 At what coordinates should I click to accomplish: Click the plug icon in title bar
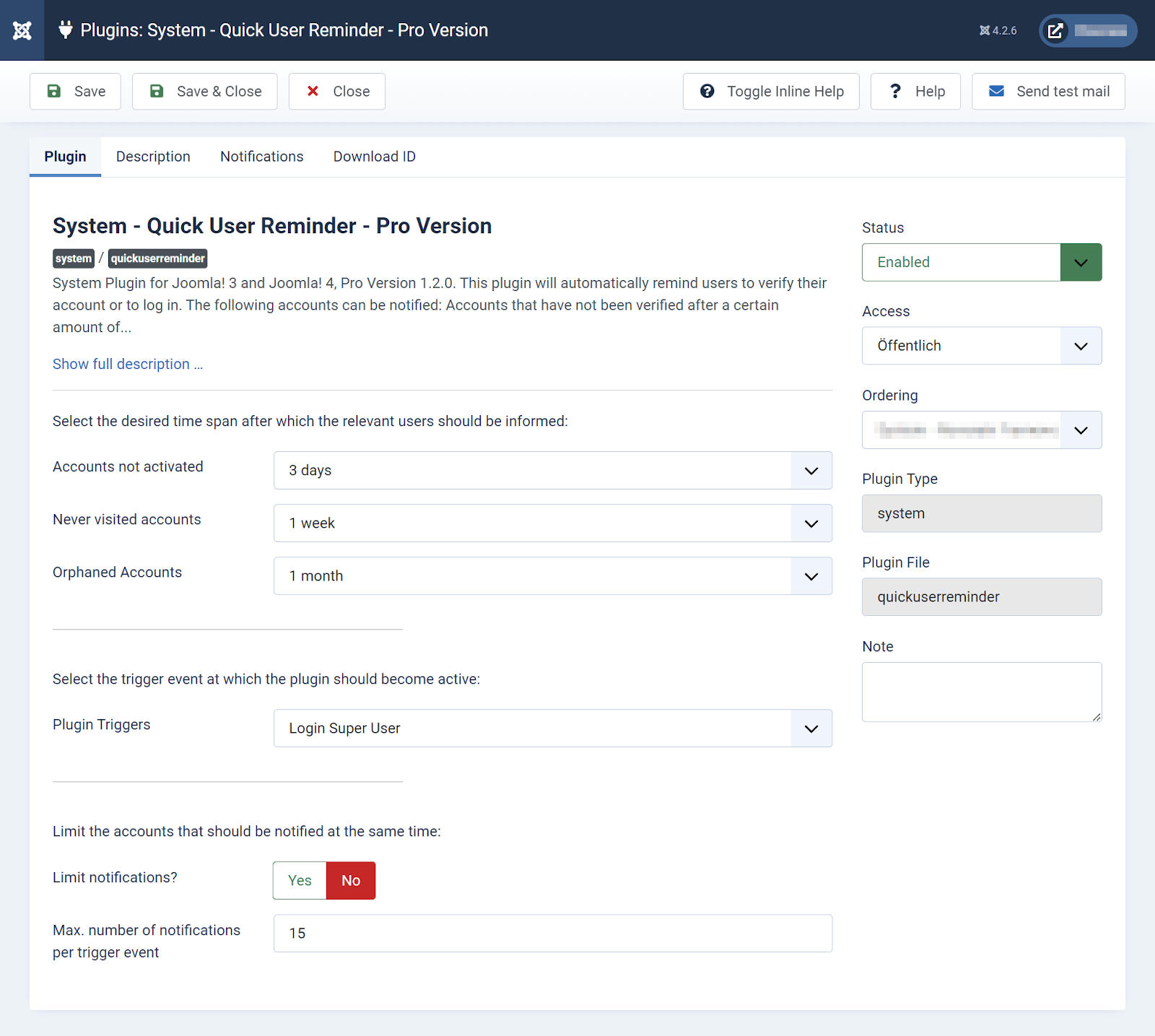(x=66, y=30)
